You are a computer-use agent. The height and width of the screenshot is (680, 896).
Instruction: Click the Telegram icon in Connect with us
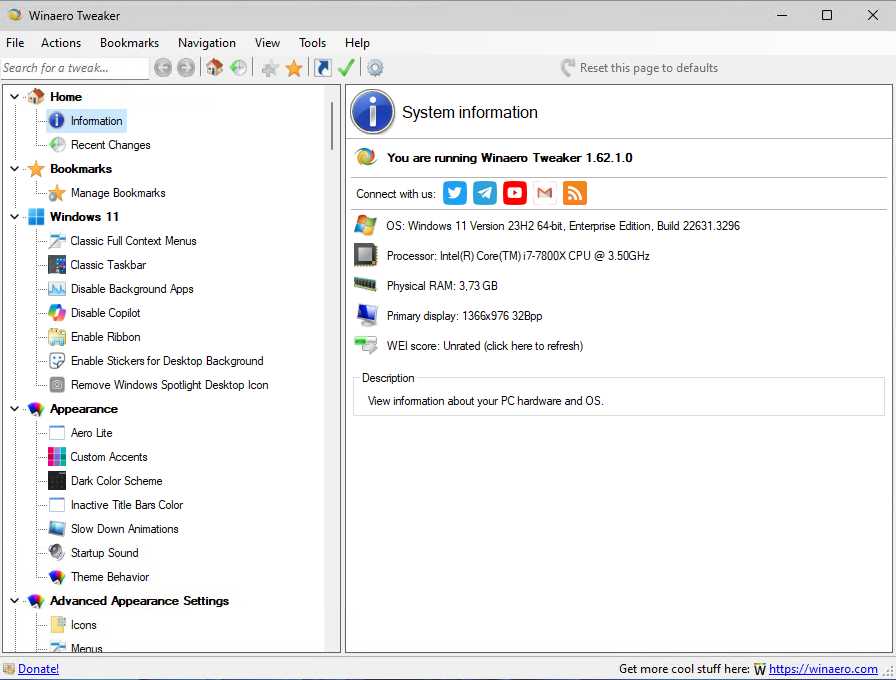click(x=484, y=193)
